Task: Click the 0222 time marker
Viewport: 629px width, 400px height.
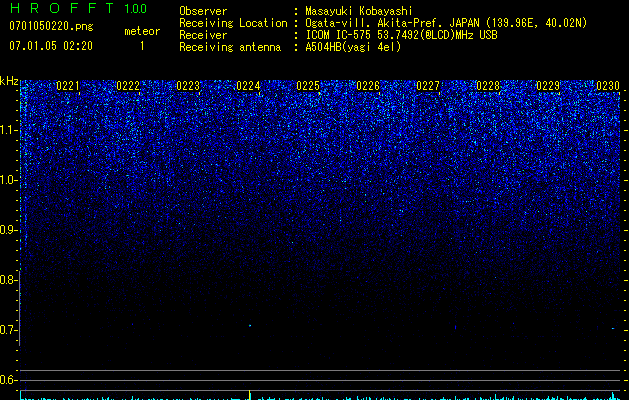Action: point(128,86)
